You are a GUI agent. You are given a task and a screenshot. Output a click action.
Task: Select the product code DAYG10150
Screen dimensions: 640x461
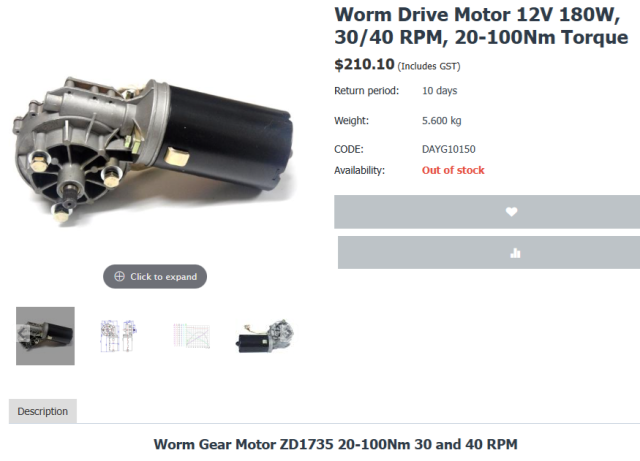(449, 149)
